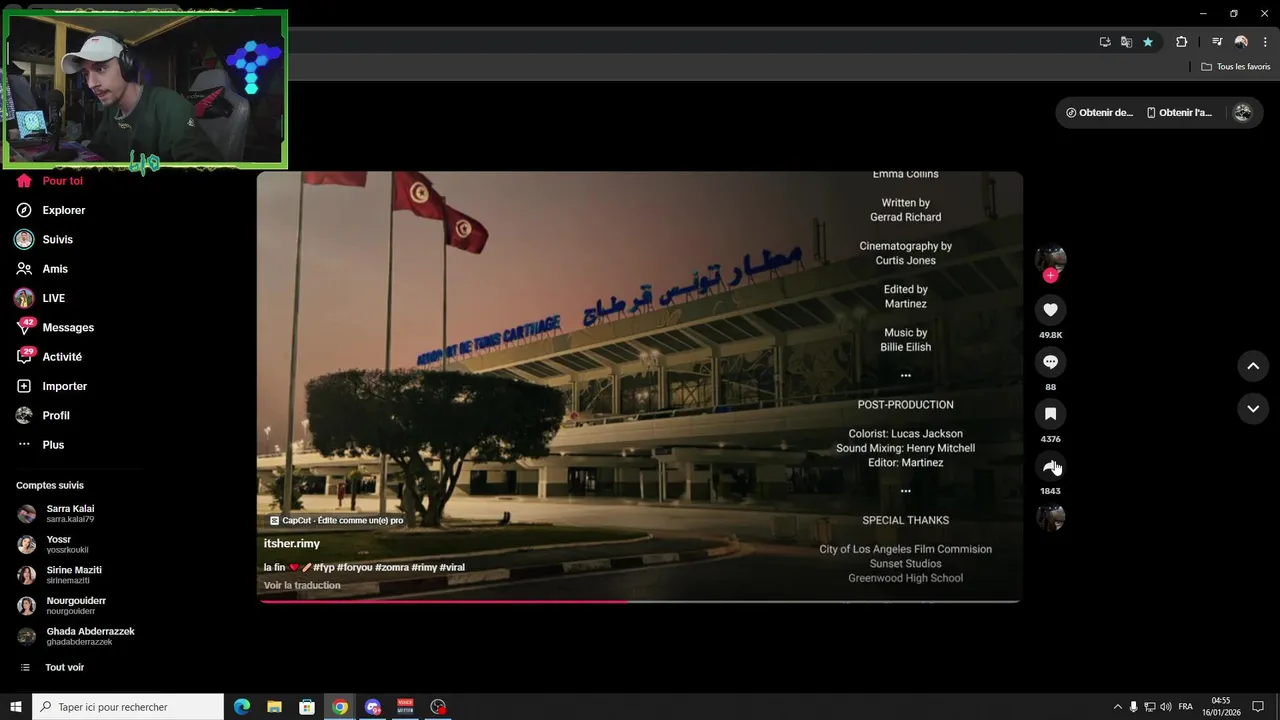1280x720 pixels.
Task: Open OBS Studio from the taskbar
Action: pos(438,707)
